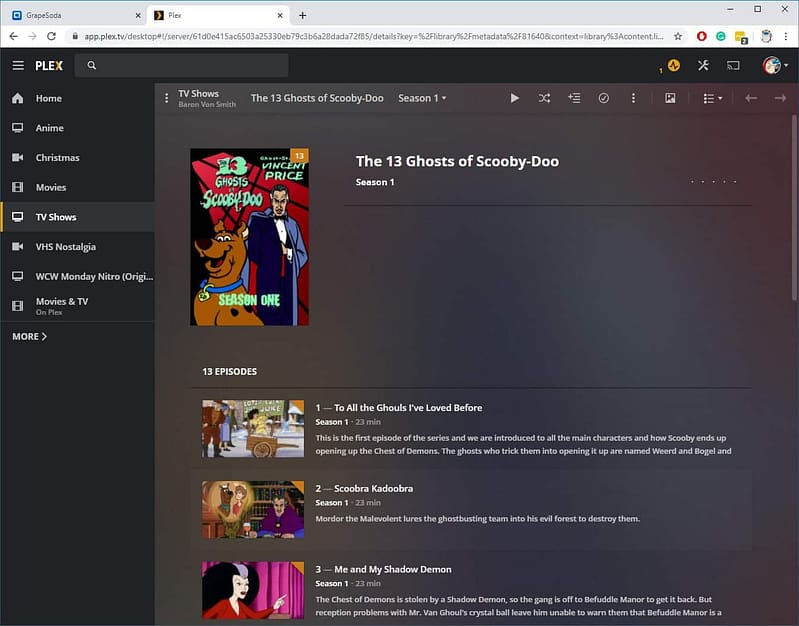Open the Movies library

[x=77, y=187]
